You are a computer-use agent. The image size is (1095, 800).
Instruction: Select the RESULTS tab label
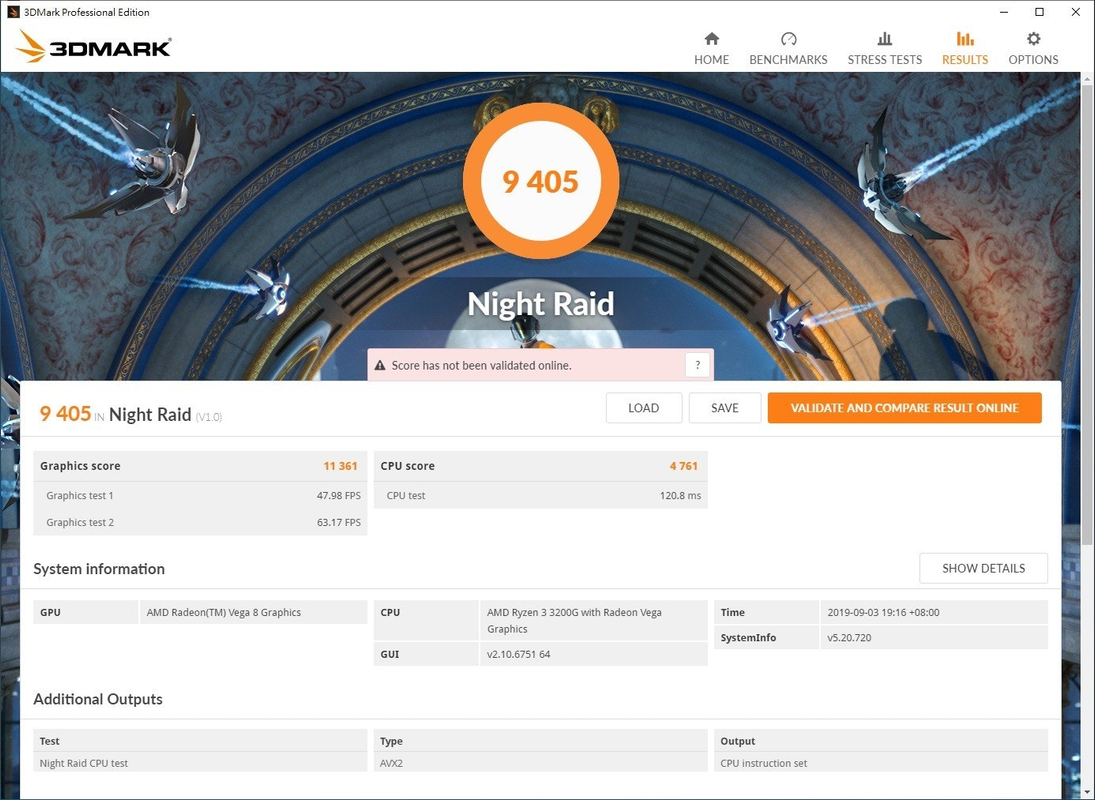965,60
